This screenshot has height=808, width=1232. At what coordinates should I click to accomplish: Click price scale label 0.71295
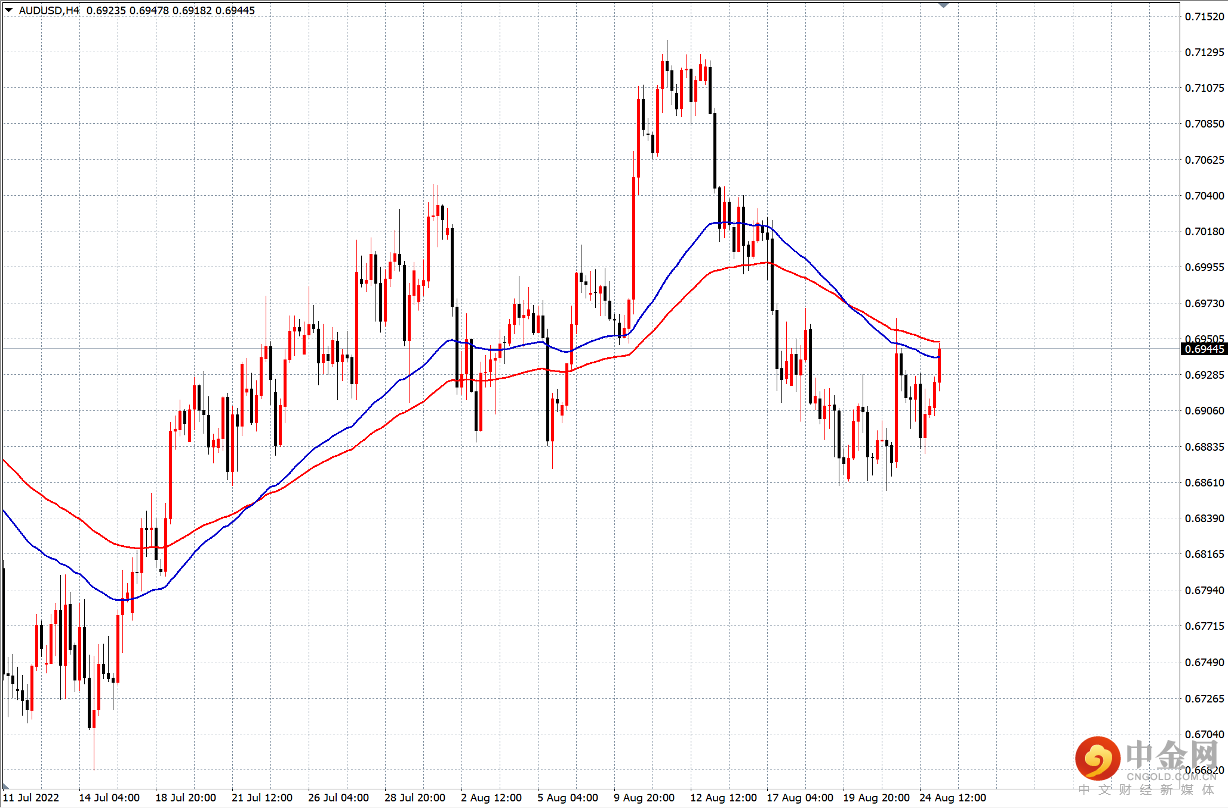pos(1205,52)
